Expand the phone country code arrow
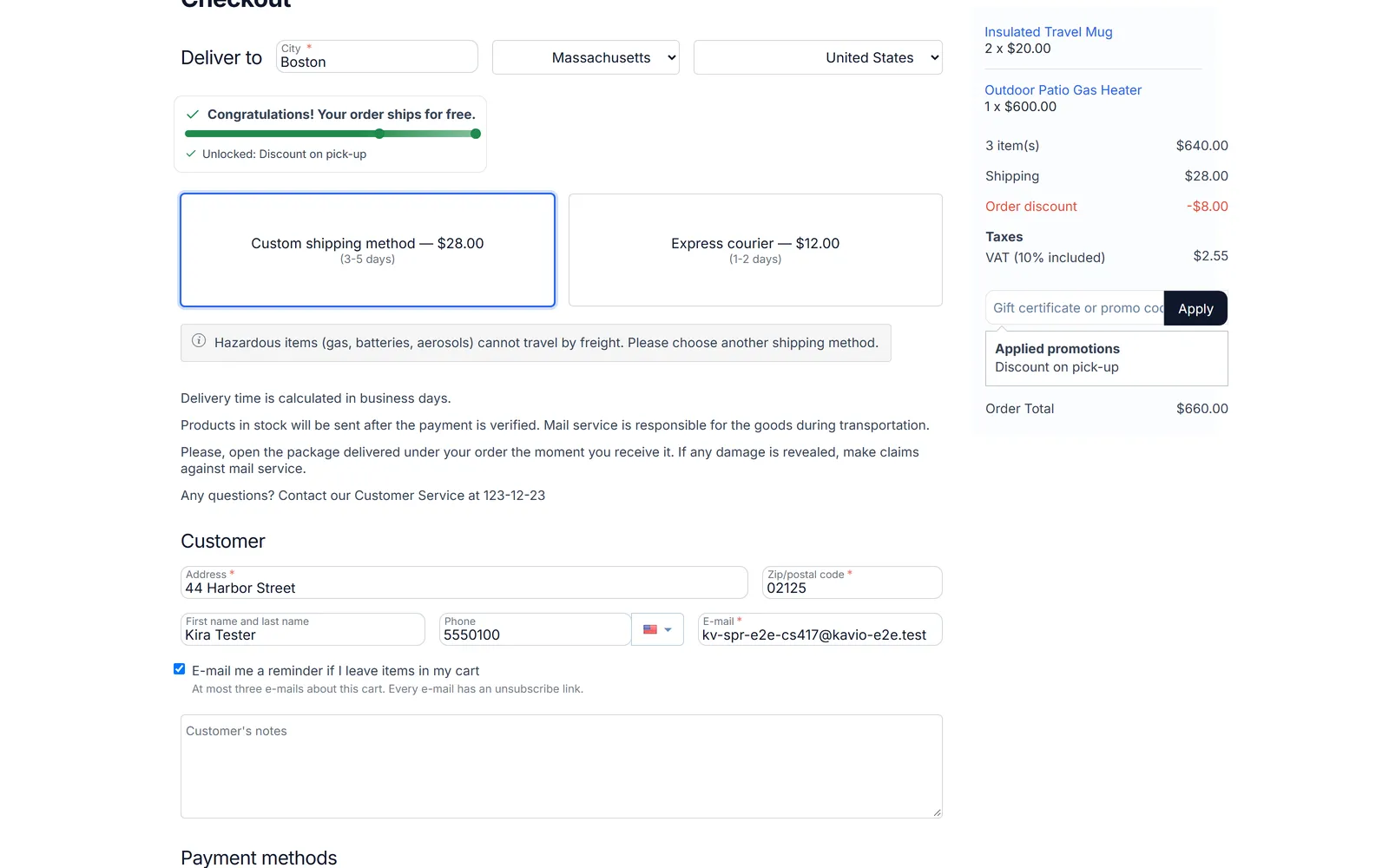This screenshot has height=868, width=1389. pos(668,629)
